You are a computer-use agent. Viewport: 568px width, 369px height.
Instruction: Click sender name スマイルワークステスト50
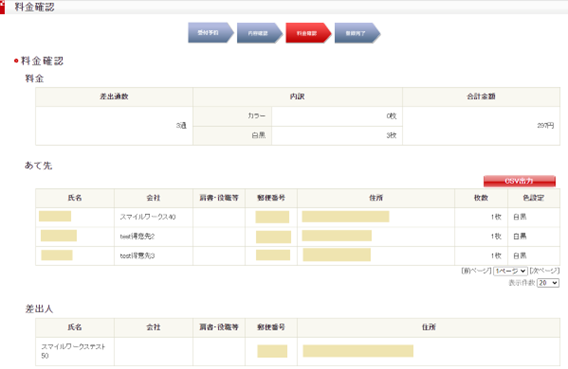click(x=73, y=351)
